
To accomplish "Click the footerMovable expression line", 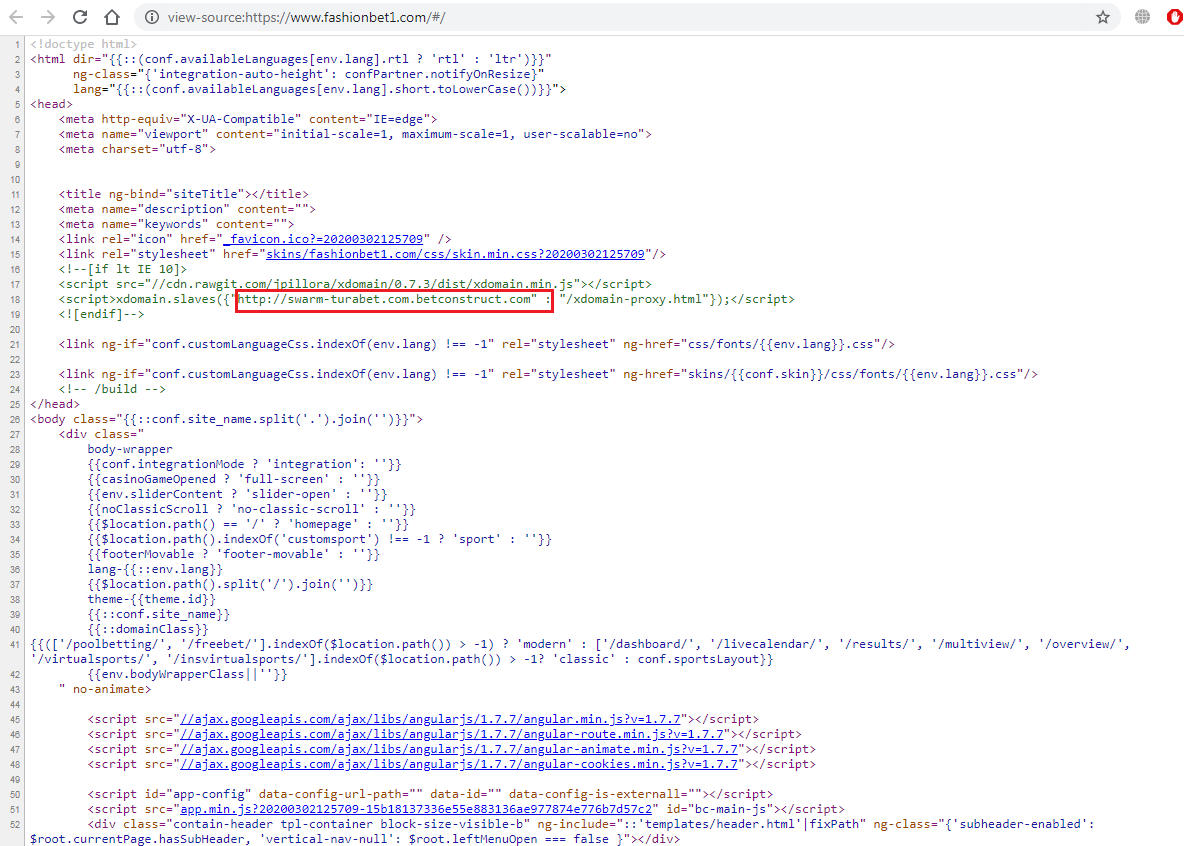I will click(234, 554).
